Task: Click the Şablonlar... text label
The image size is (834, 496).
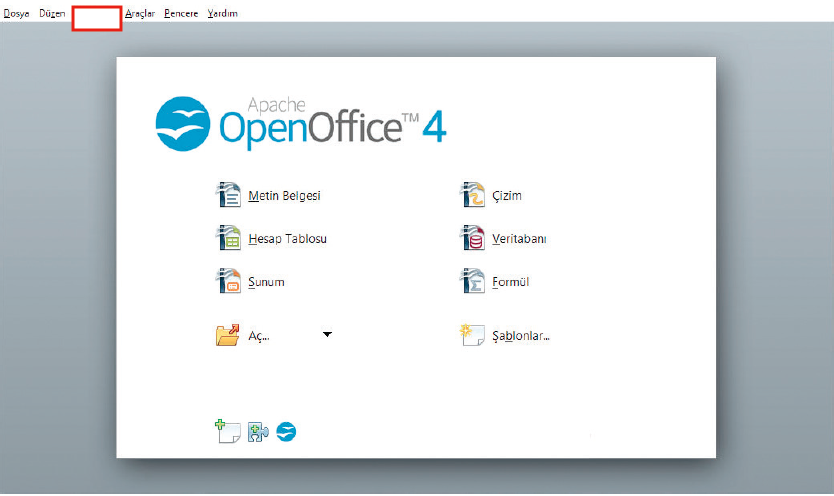Action: [520, 336]
